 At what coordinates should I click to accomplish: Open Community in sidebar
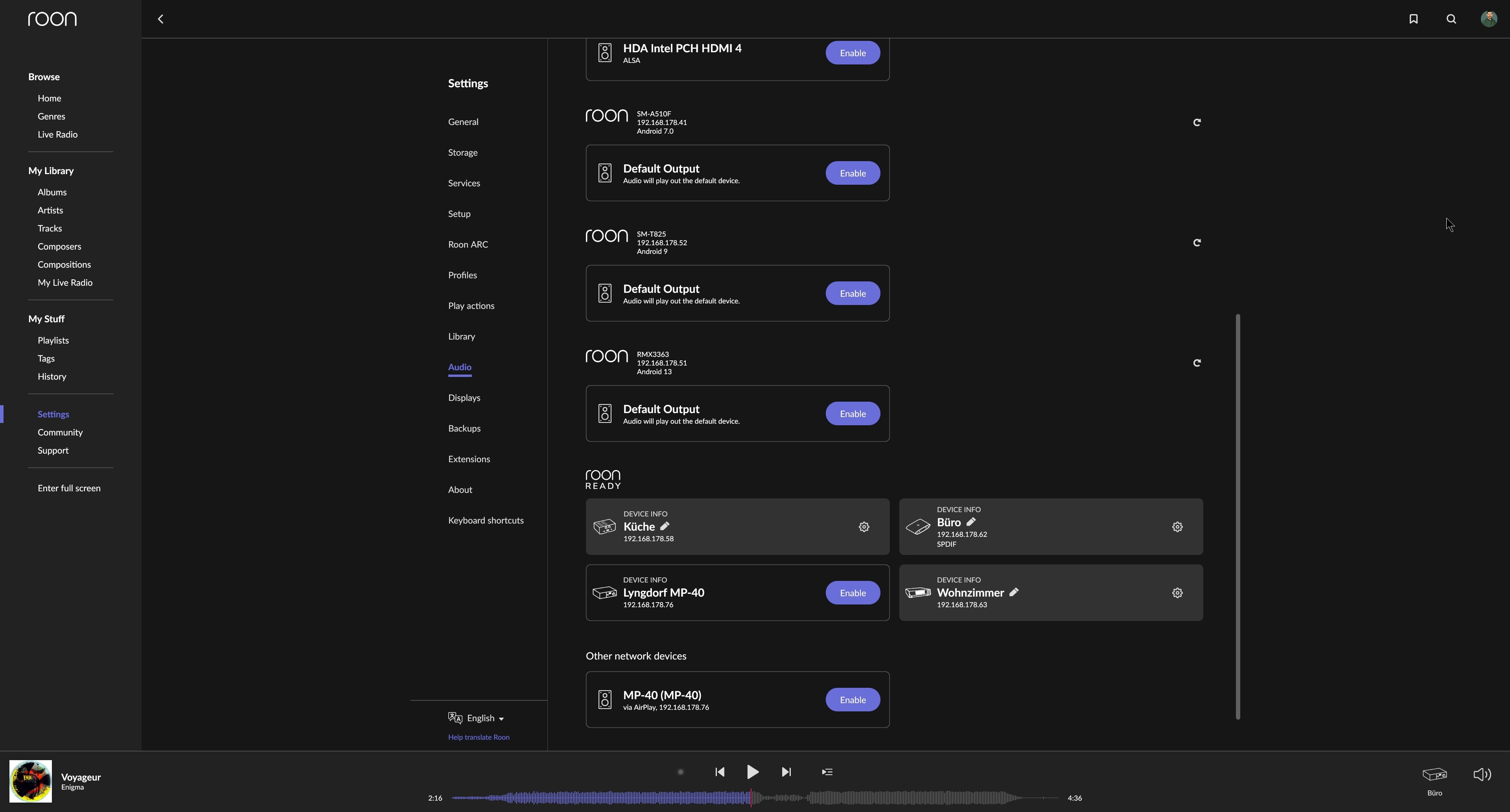pos(60,432)
